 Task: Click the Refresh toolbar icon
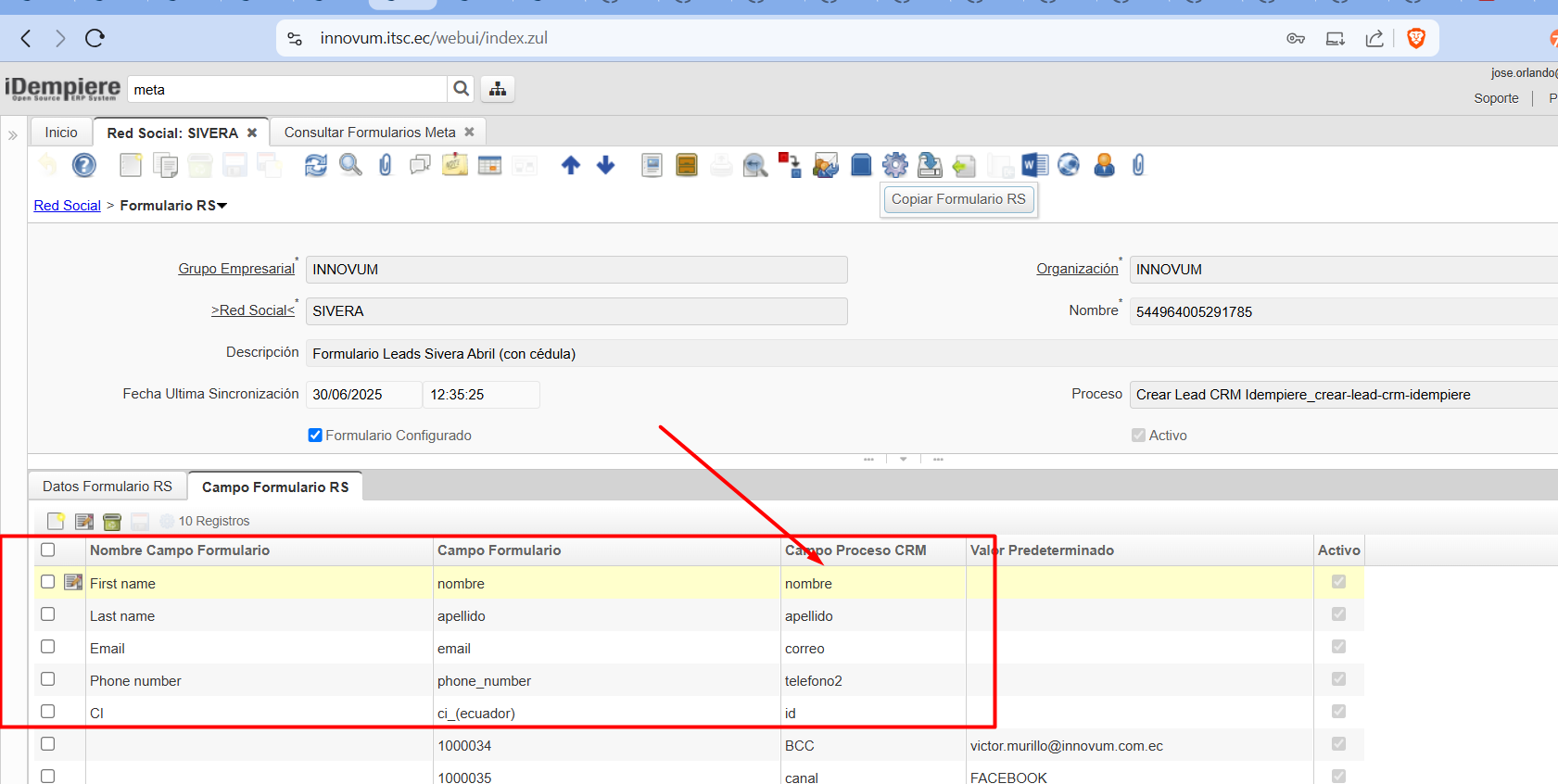316,165
